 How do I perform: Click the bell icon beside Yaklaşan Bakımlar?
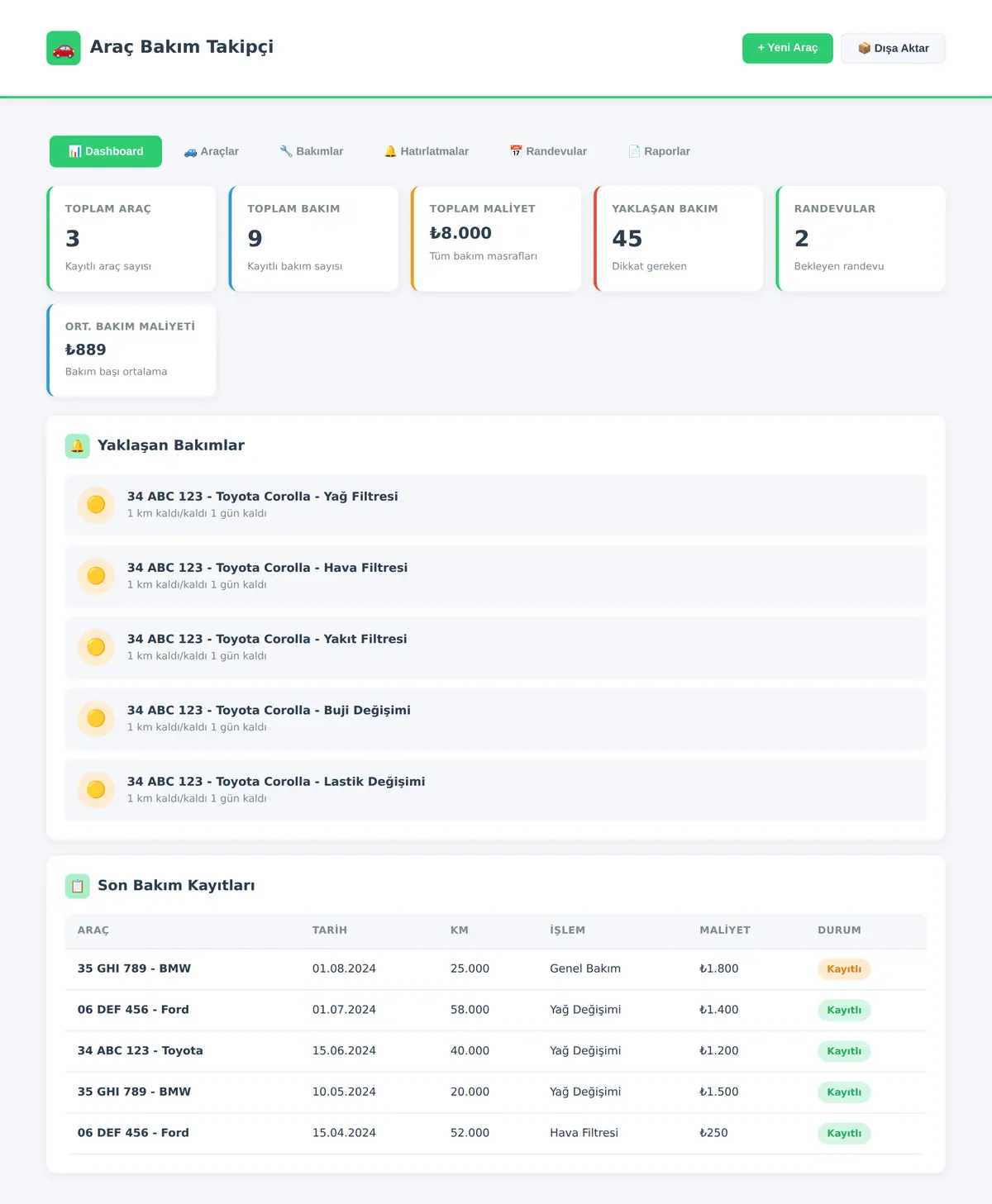[78, 445]
